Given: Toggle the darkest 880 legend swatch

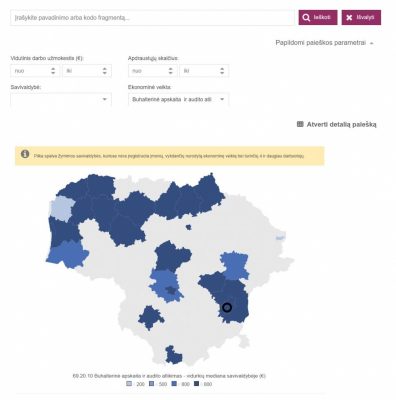Looking at the screenshot, I should (196, 384).
